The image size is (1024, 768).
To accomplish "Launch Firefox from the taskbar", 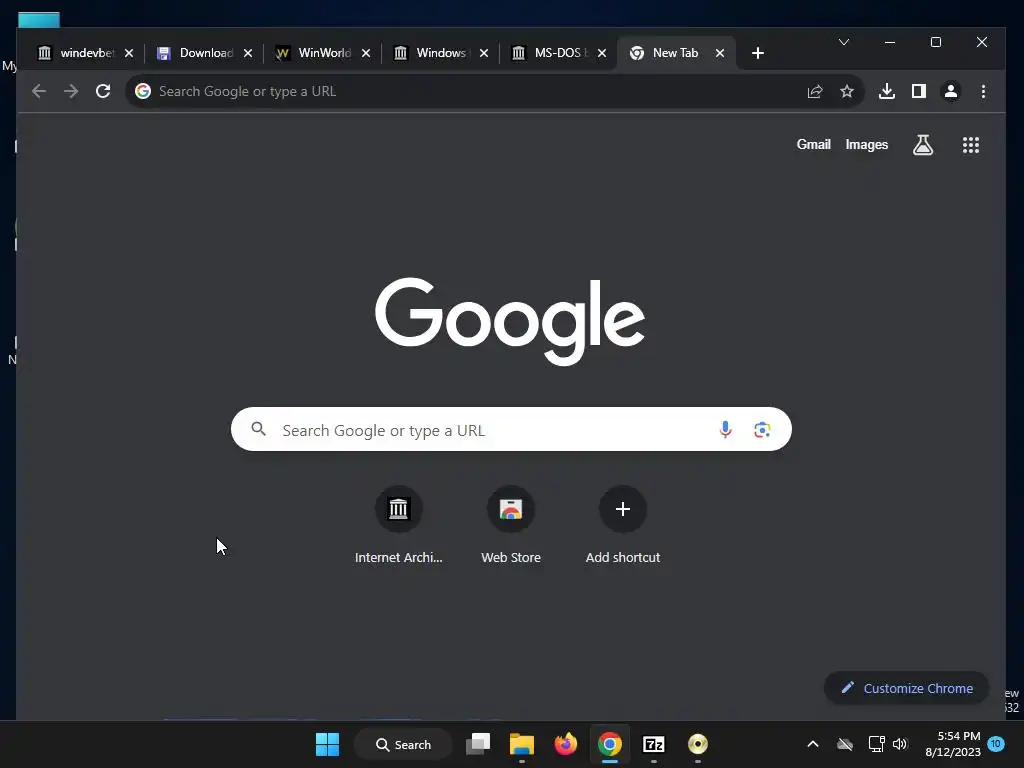I will coord(566,744).
